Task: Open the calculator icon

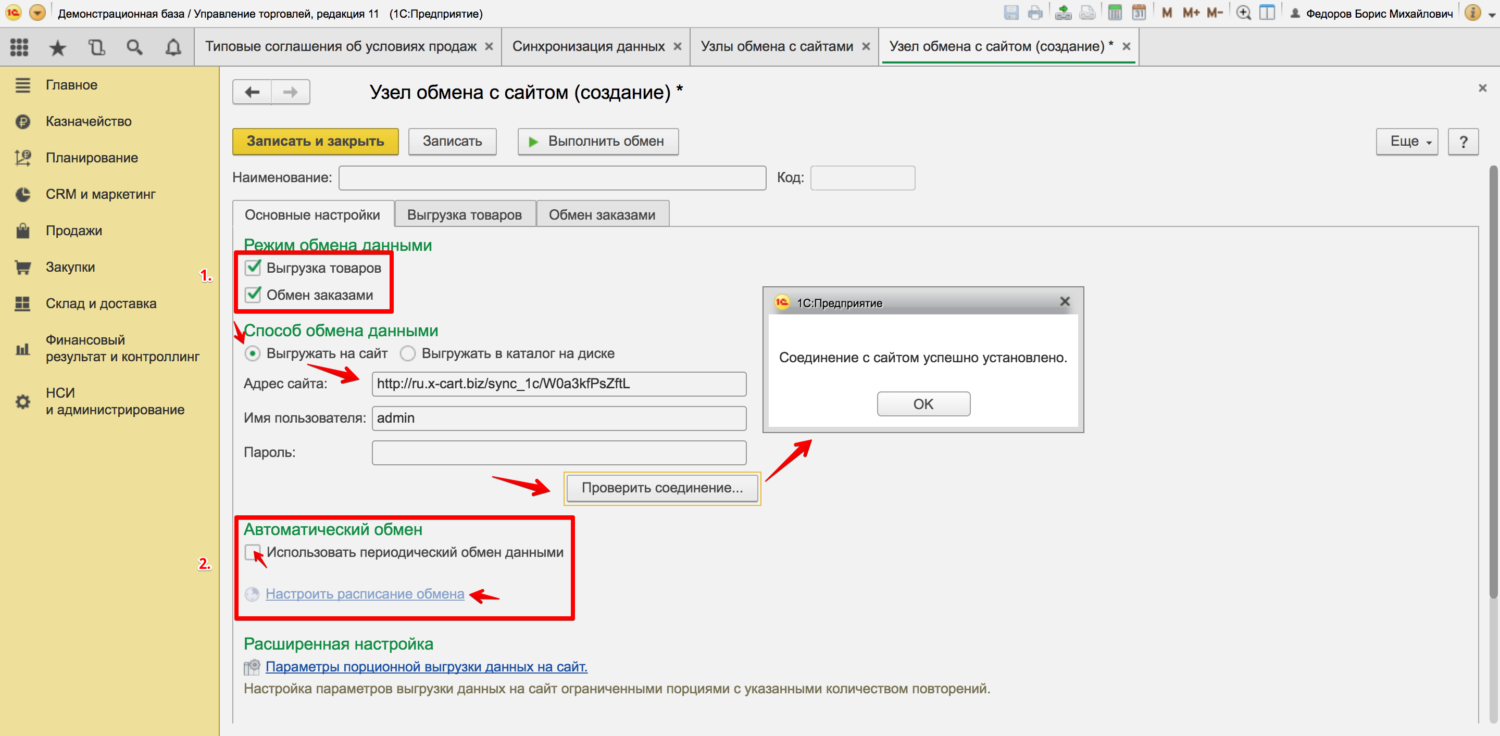Action: click(x=1114, y=13)
